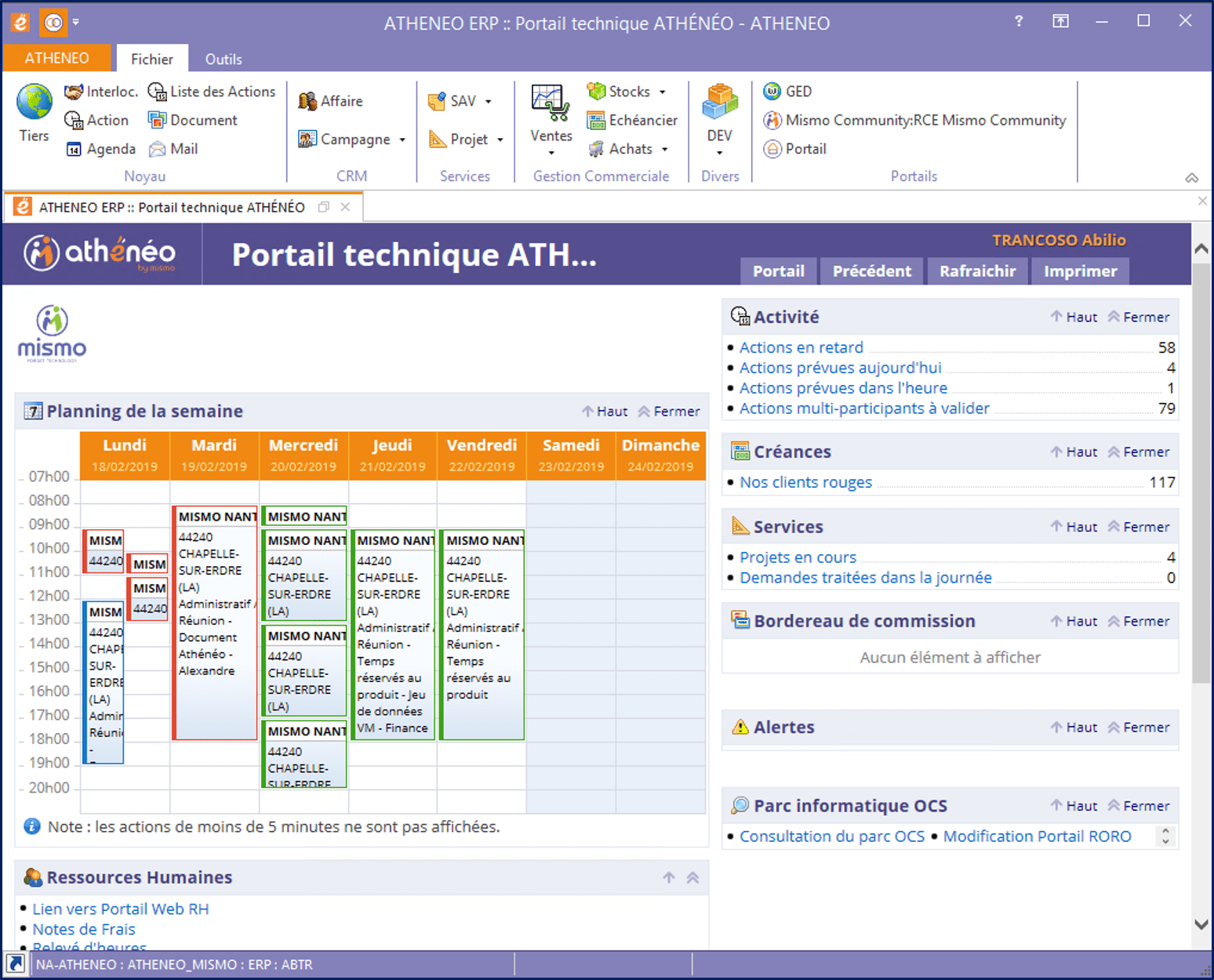Click the Alertes warning triangle icon
Image resolution: width=1214 pixels, height=980 pixels.
click(x=740, y=727)
